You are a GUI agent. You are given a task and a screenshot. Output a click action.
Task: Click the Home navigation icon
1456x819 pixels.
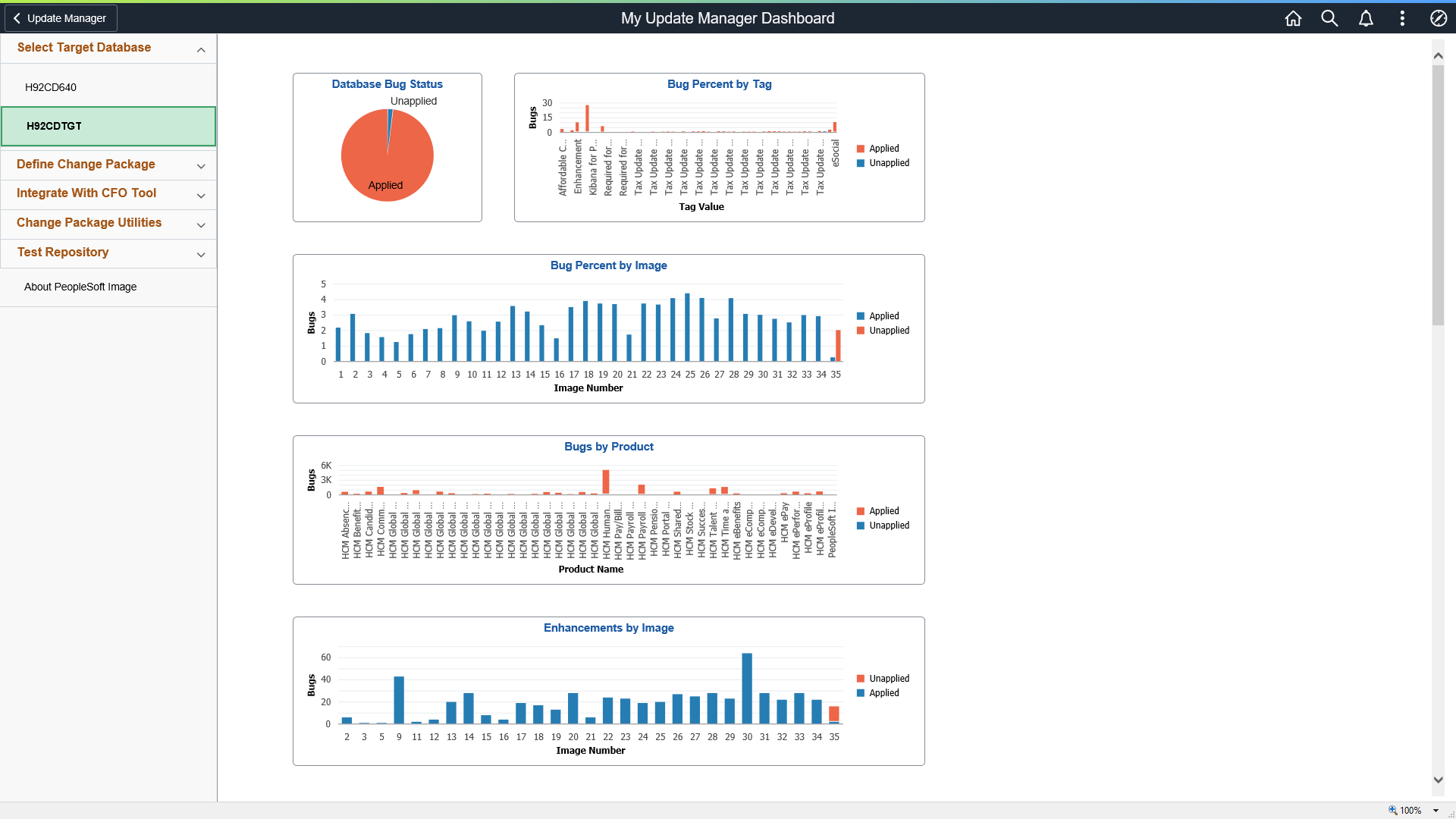(1294, 18)
